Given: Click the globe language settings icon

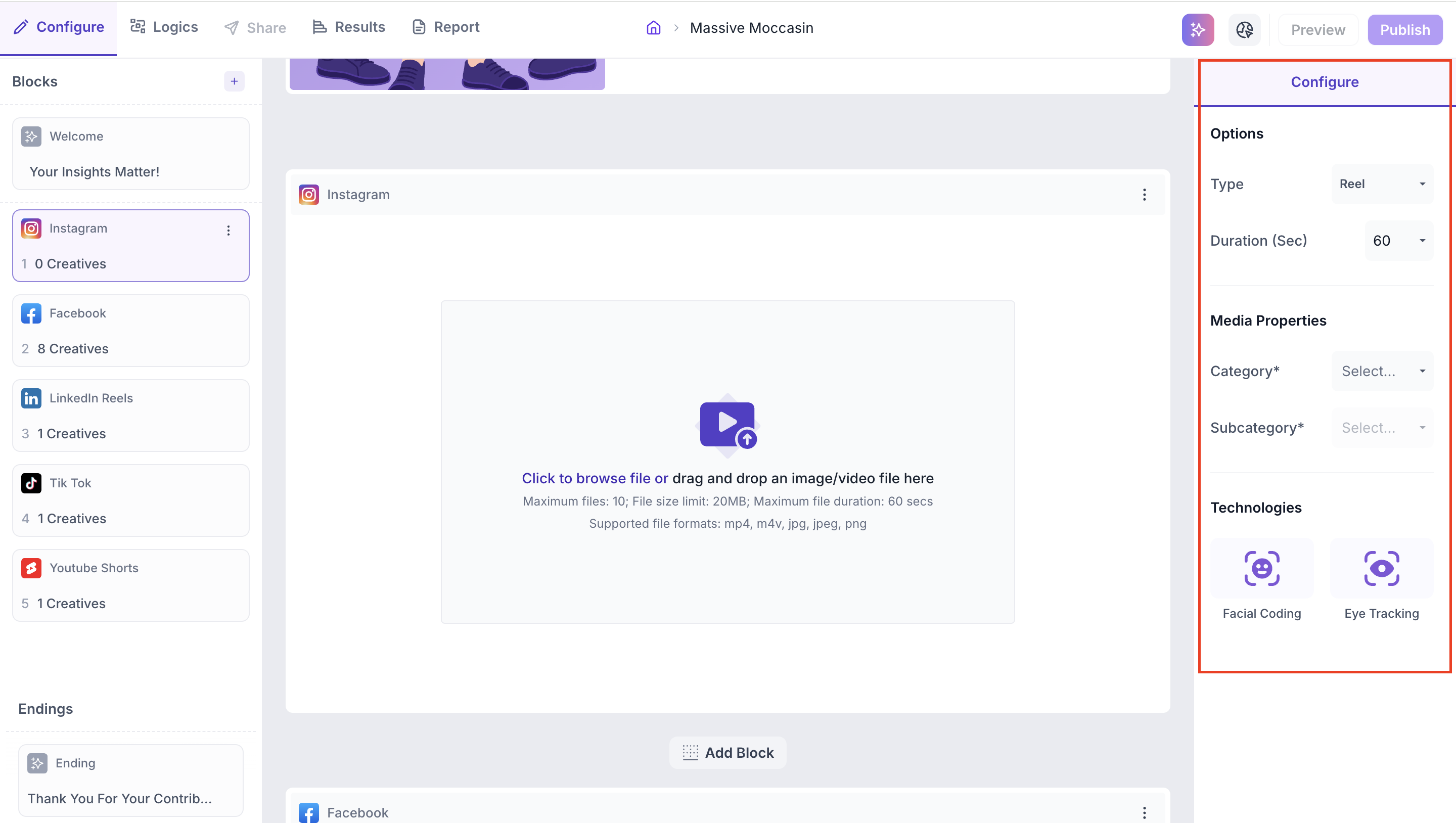Looking at the screenshot, I should (1244, 29).
